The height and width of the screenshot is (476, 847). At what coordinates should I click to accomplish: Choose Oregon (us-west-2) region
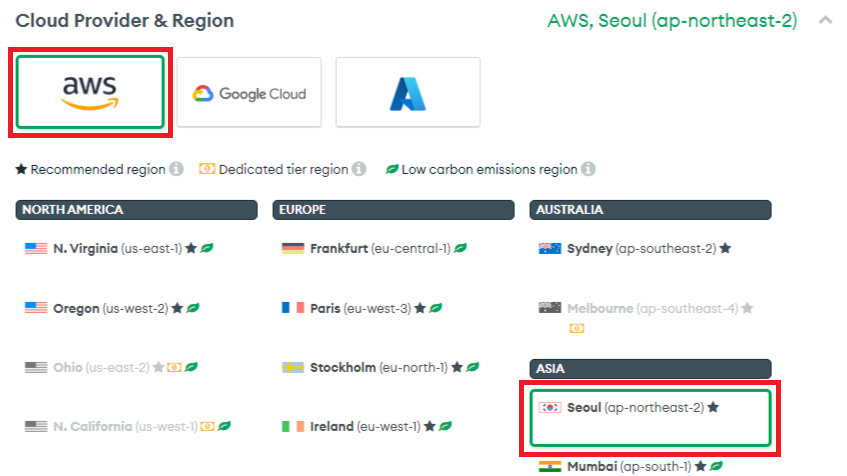(x=112, y=309)
